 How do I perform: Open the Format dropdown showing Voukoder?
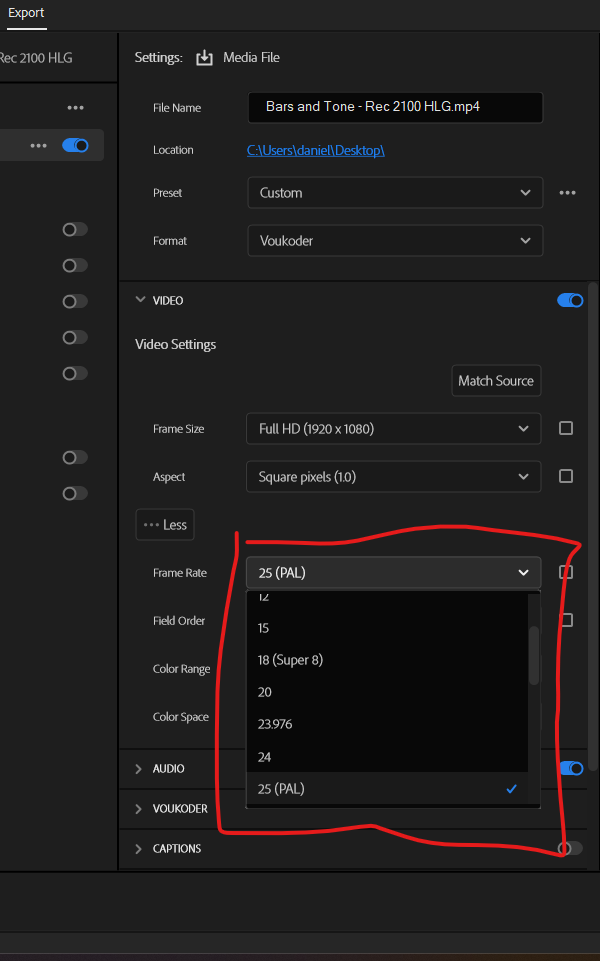(394, 241)
